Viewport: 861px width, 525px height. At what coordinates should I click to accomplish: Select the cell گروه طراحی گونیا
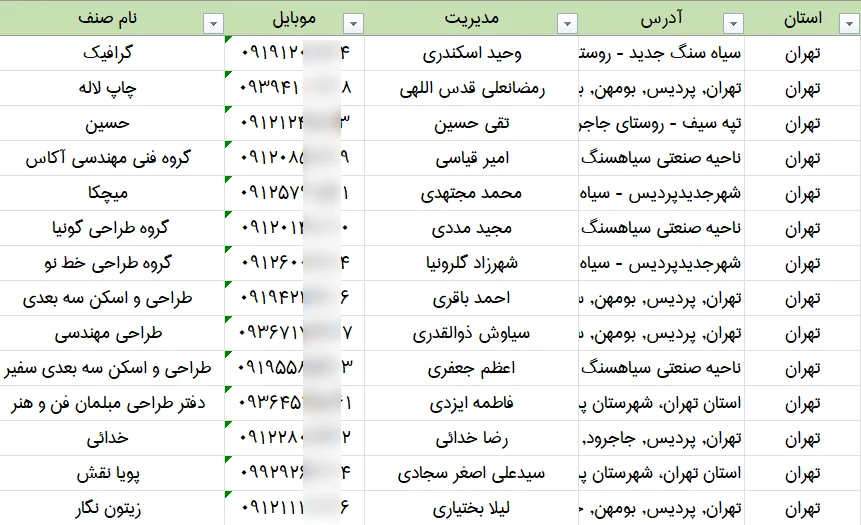[112, 228]
